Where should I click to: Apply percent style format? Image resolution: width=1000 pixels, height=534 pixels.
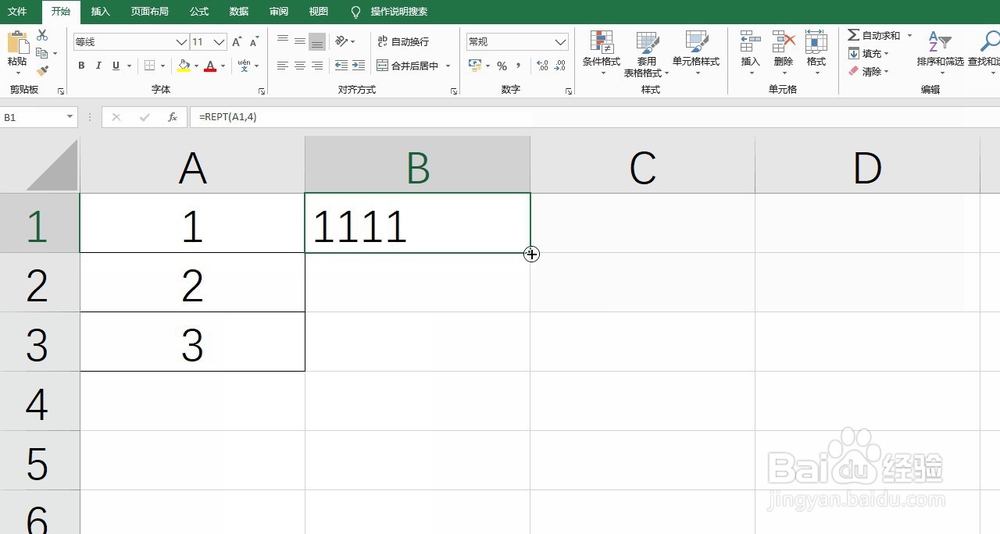[502, 66]
